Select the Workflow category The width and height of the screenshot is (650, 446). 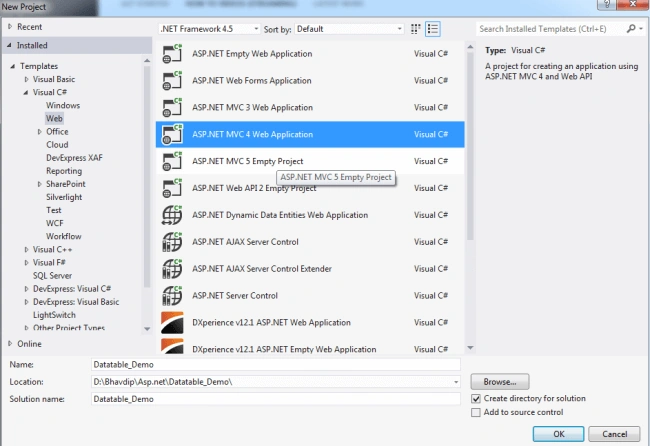(63, 236)
